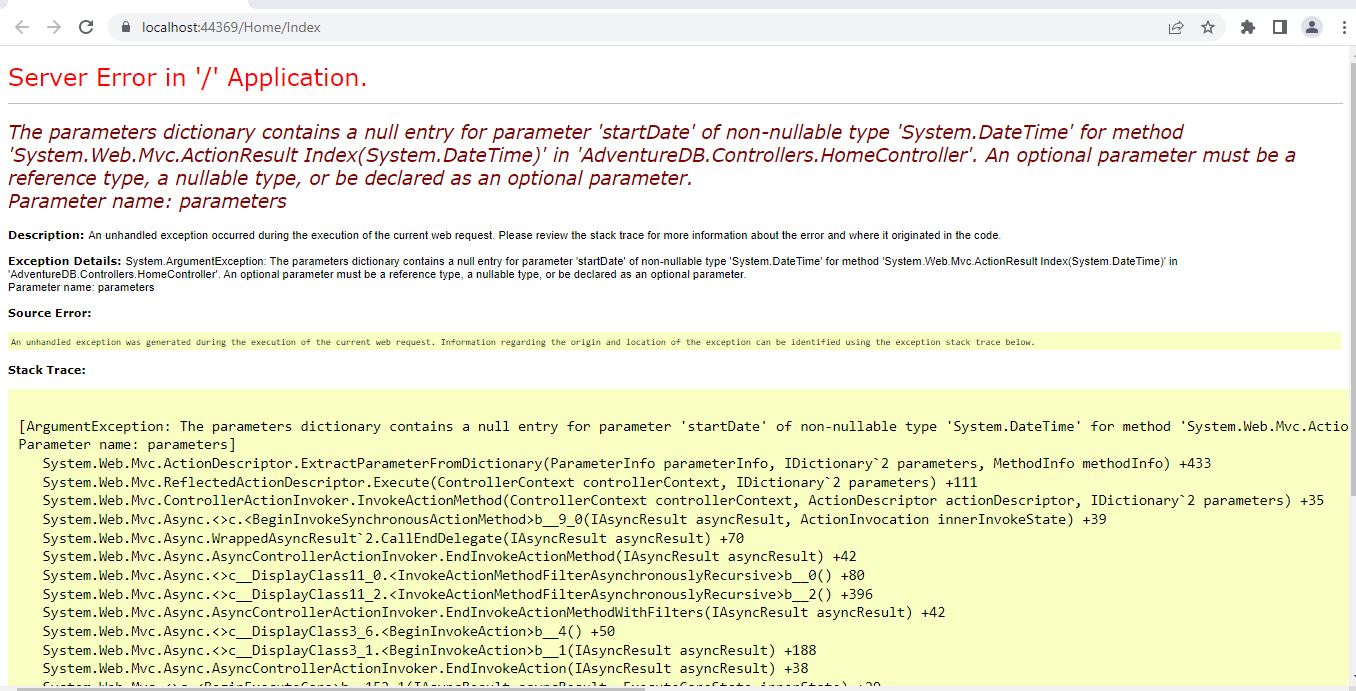Open Chrome settings via the menu button
1356x691 pixels.
click(1344, 27)
